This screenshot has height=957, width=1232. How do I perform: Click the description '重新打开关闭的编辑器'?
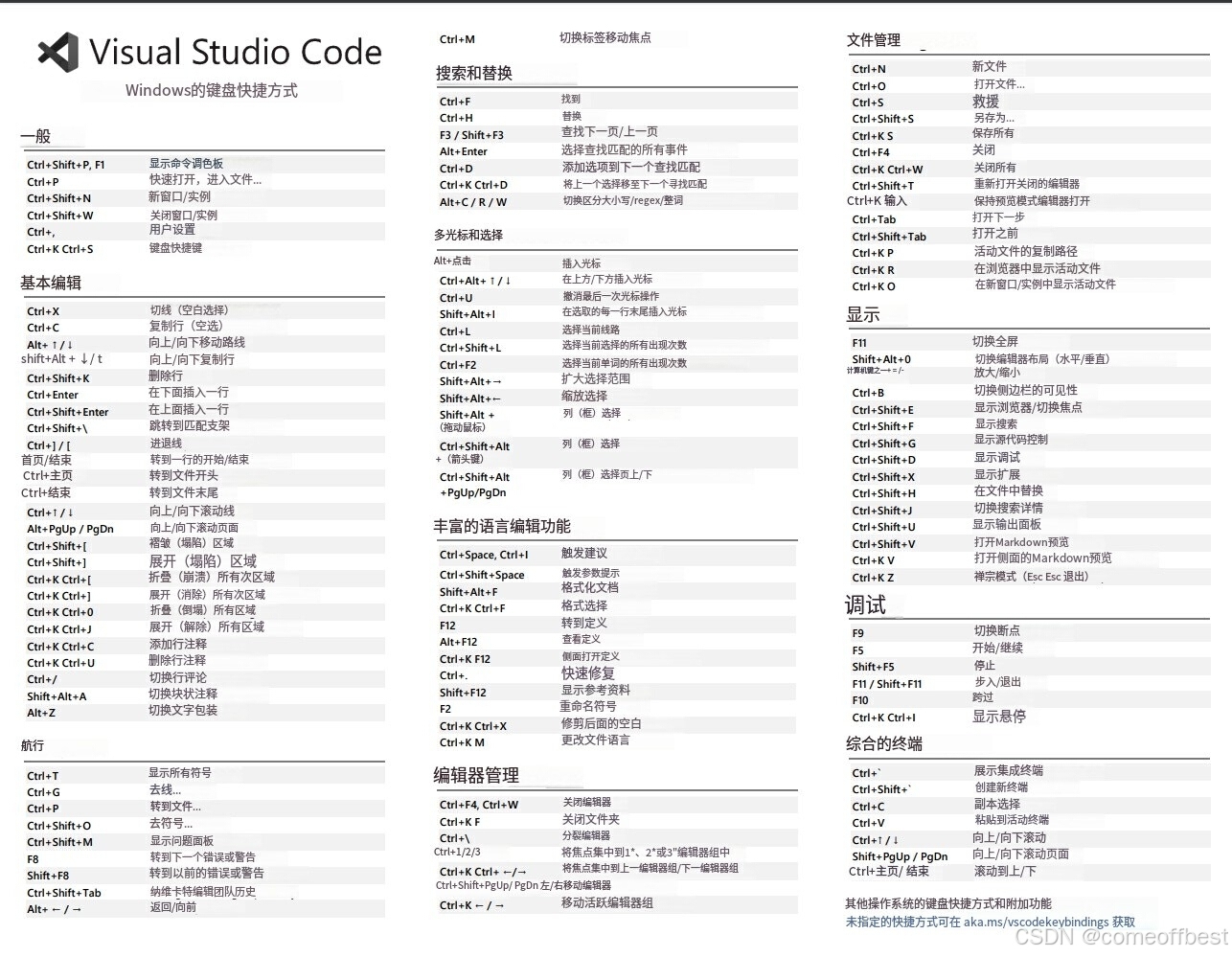point(1027,183)
